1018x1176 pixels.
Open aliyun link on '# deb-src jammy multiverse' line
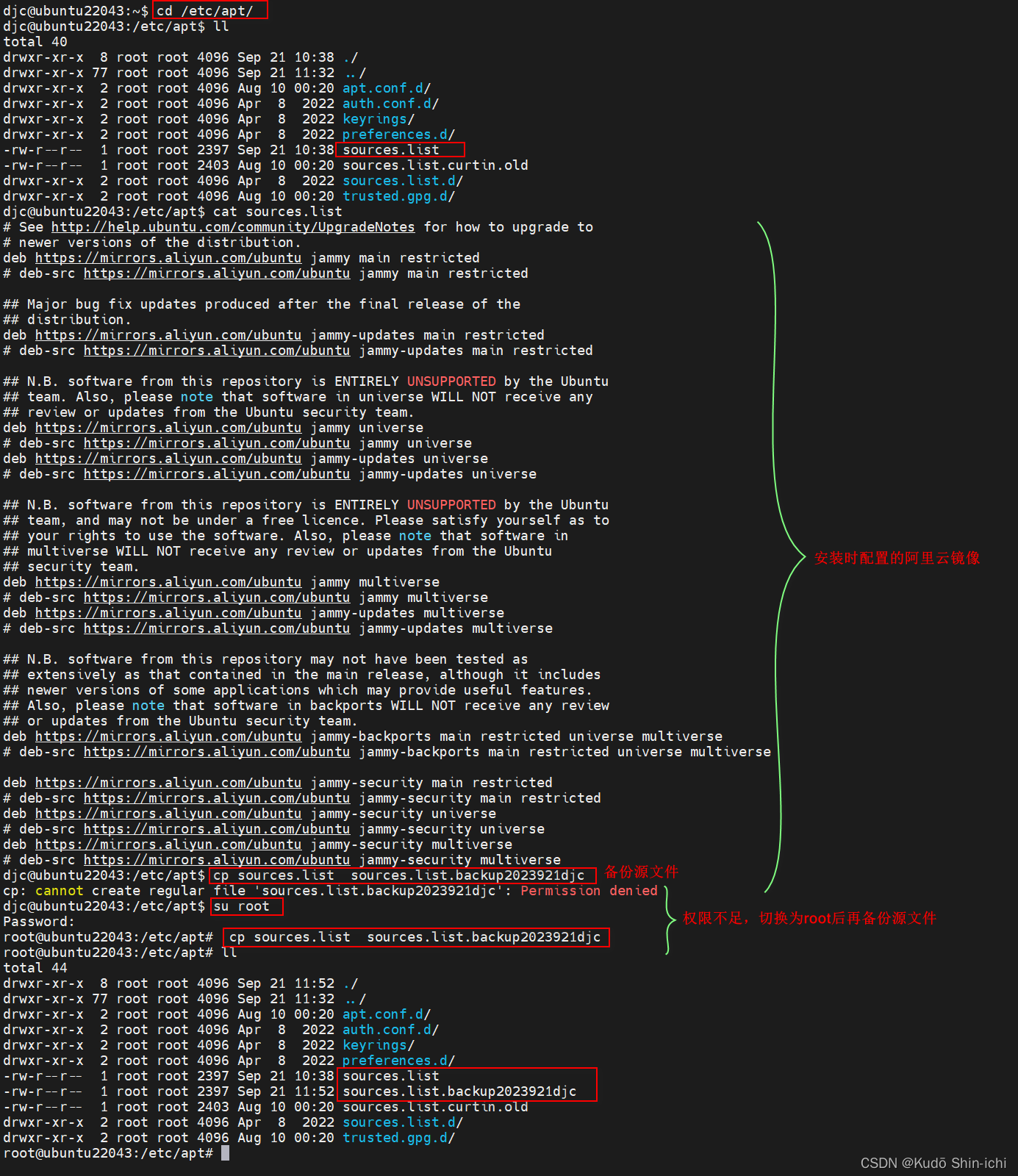(217, 598)
